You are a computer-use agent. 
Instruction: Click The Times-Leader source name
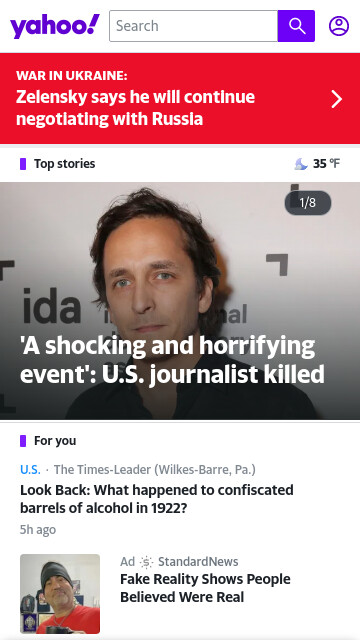pos(155,469)
